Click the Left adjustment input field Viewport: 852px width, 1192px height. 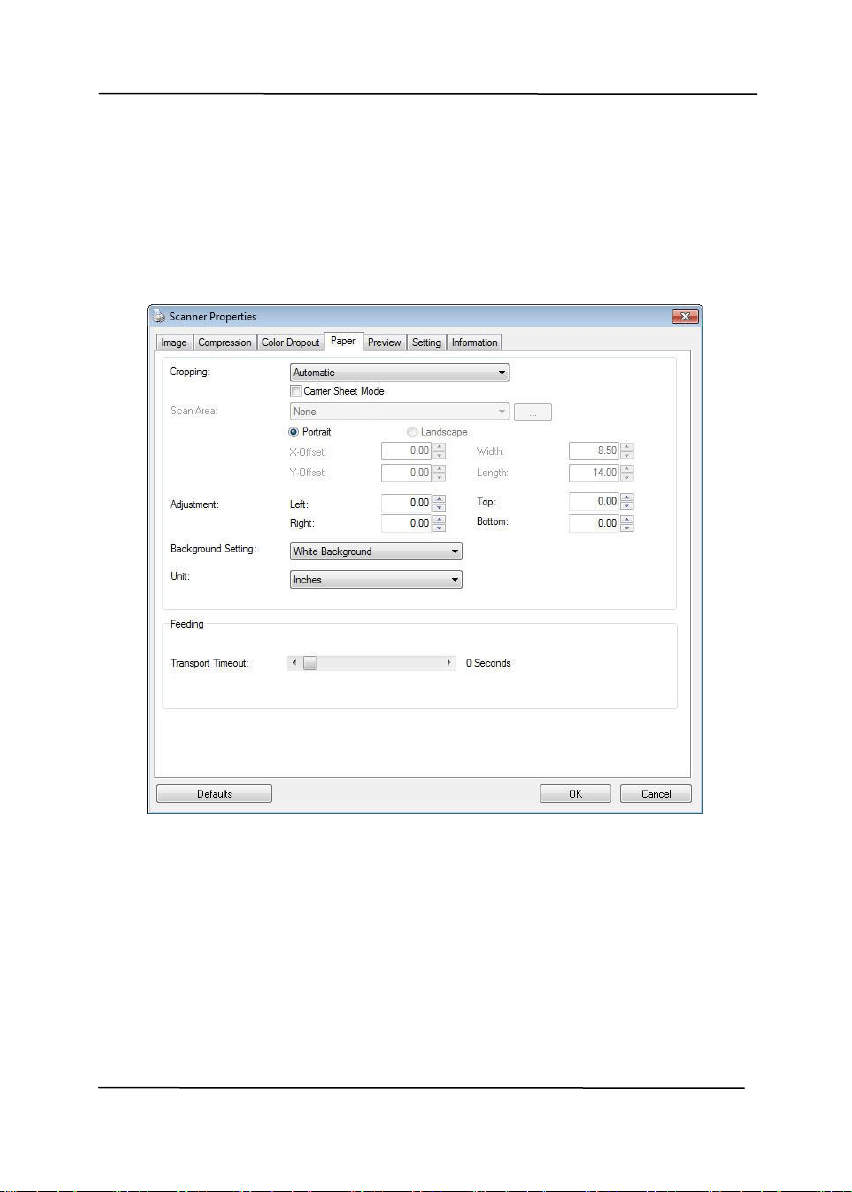point(407,502)
